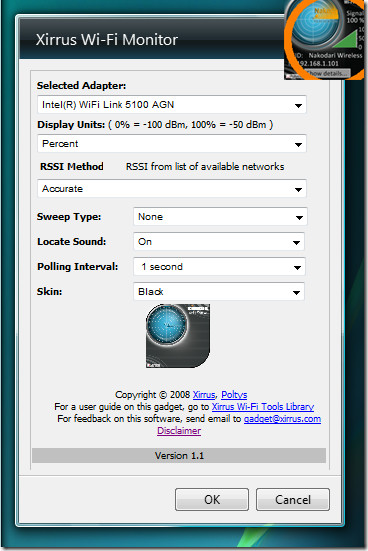
Task: Open the Poltys link
Action: pyautogui.click(x=234, y=395)
